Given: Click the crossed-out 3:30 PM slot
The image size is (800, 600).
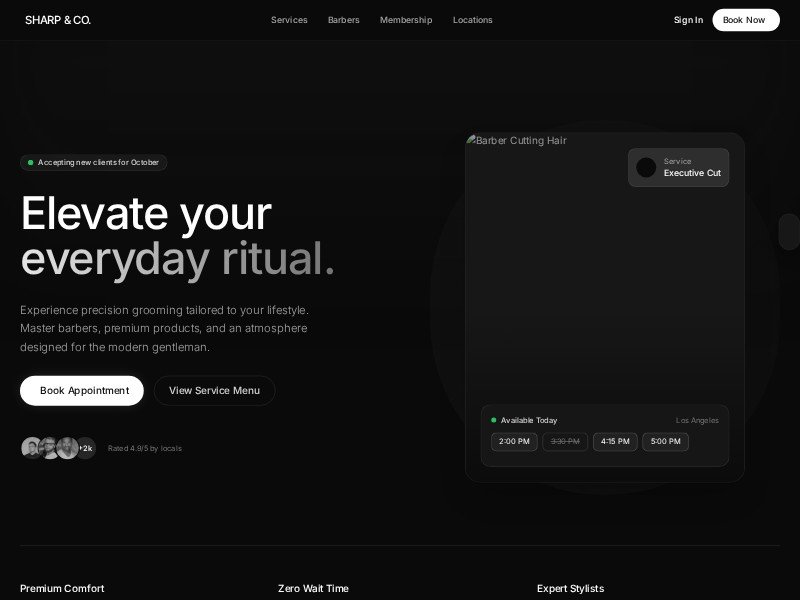Looking at the screenshot, I should 565,442.
